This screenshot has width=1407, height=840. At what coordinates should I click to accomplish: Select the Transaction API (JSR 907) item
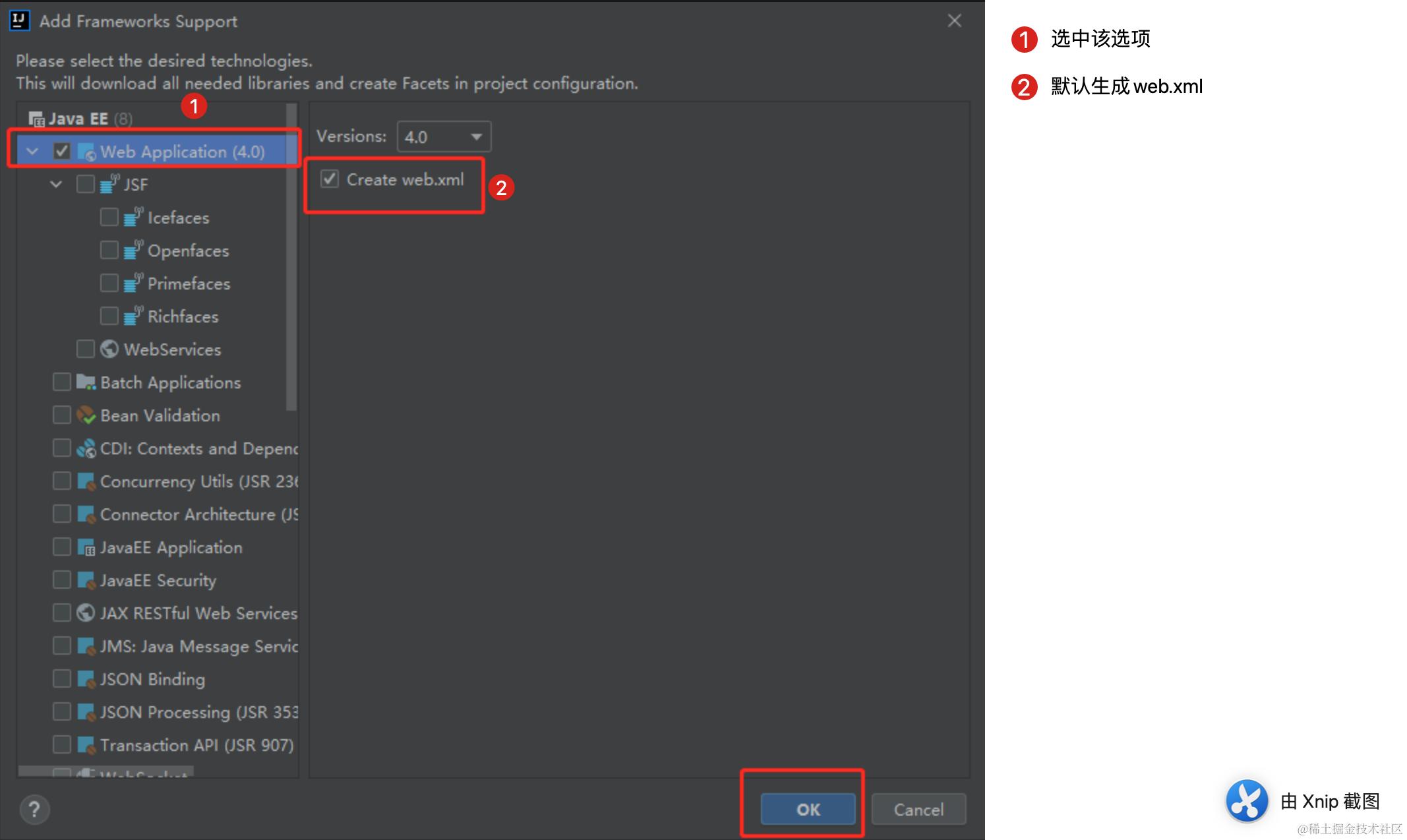tap(196, 745)
